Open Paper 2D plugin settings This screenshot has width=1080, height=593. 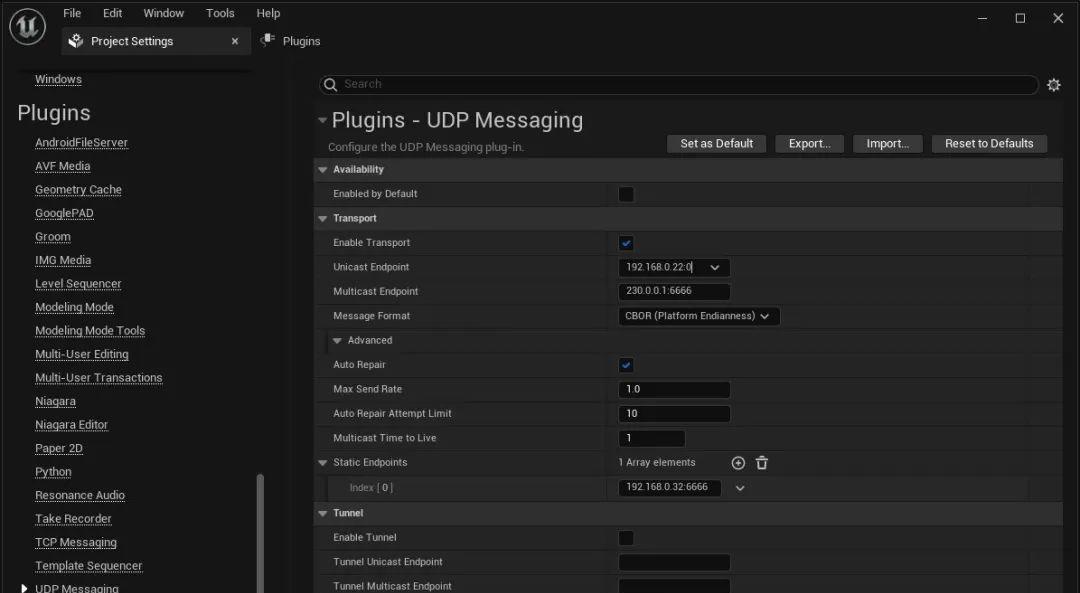tap(59, 448)
